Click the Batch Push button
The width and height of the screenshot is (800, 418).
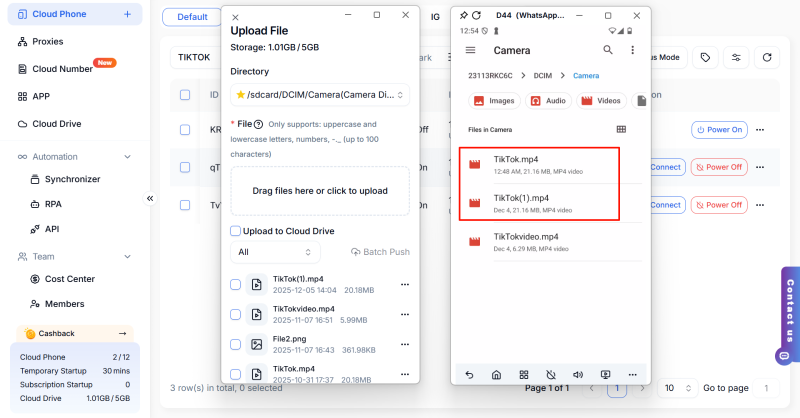point(380,252)
